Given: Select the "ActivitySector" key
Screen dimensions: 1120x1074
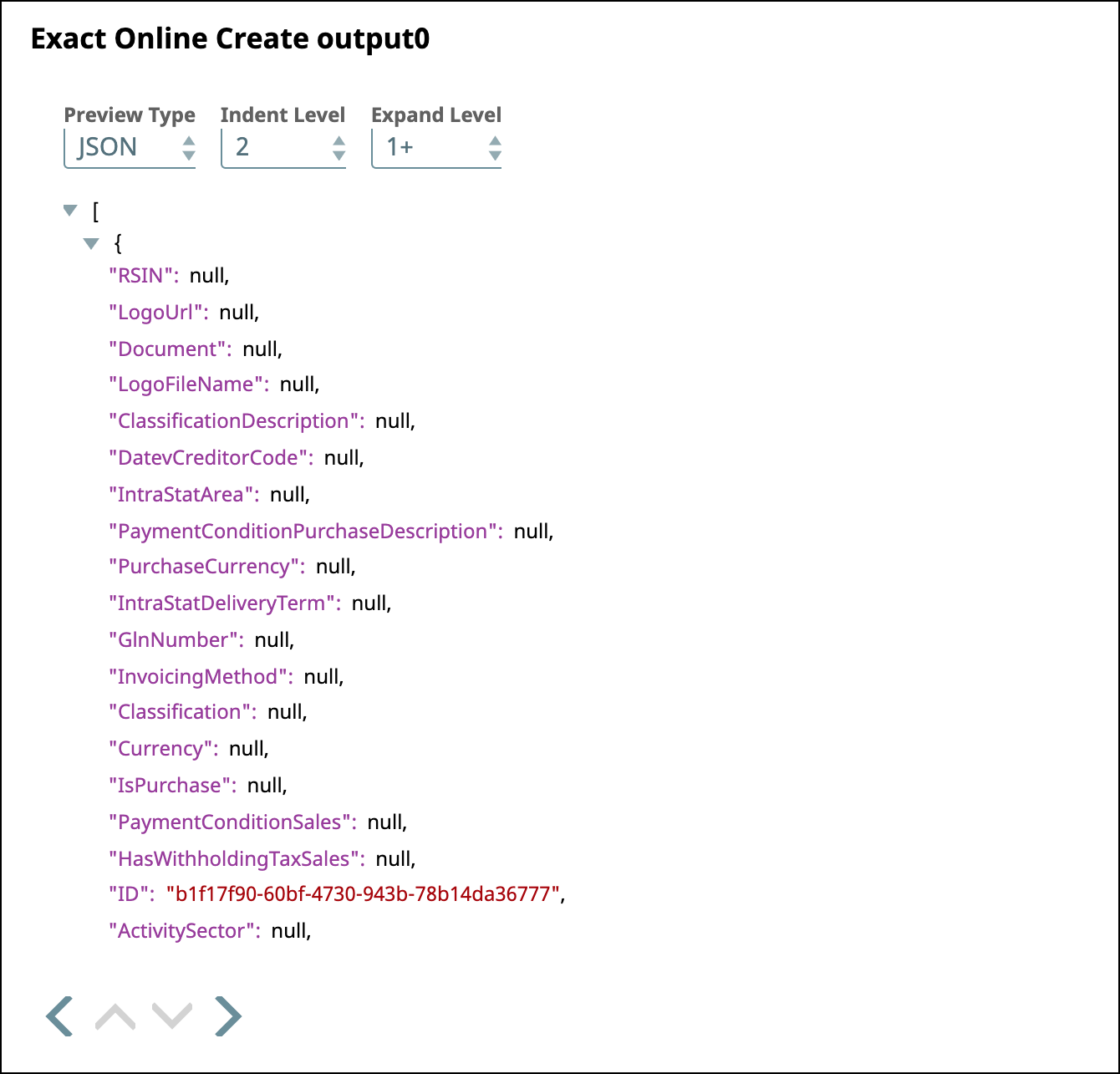Looking at the screenshot, I should (186, 931).
